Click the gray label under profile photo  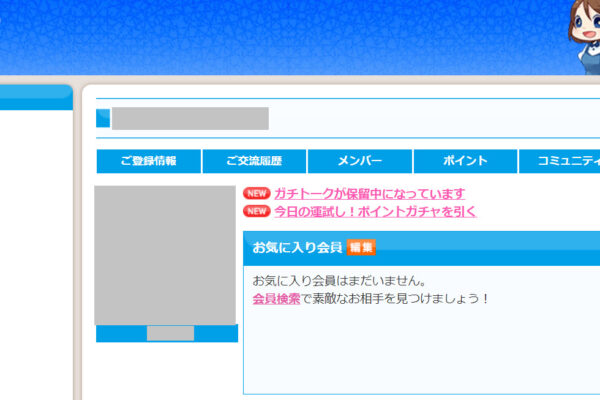170,333
